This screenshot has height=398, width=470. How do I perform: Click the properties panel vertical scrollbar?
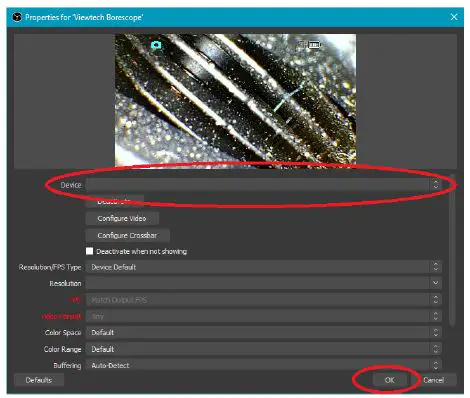pos(452,250)
